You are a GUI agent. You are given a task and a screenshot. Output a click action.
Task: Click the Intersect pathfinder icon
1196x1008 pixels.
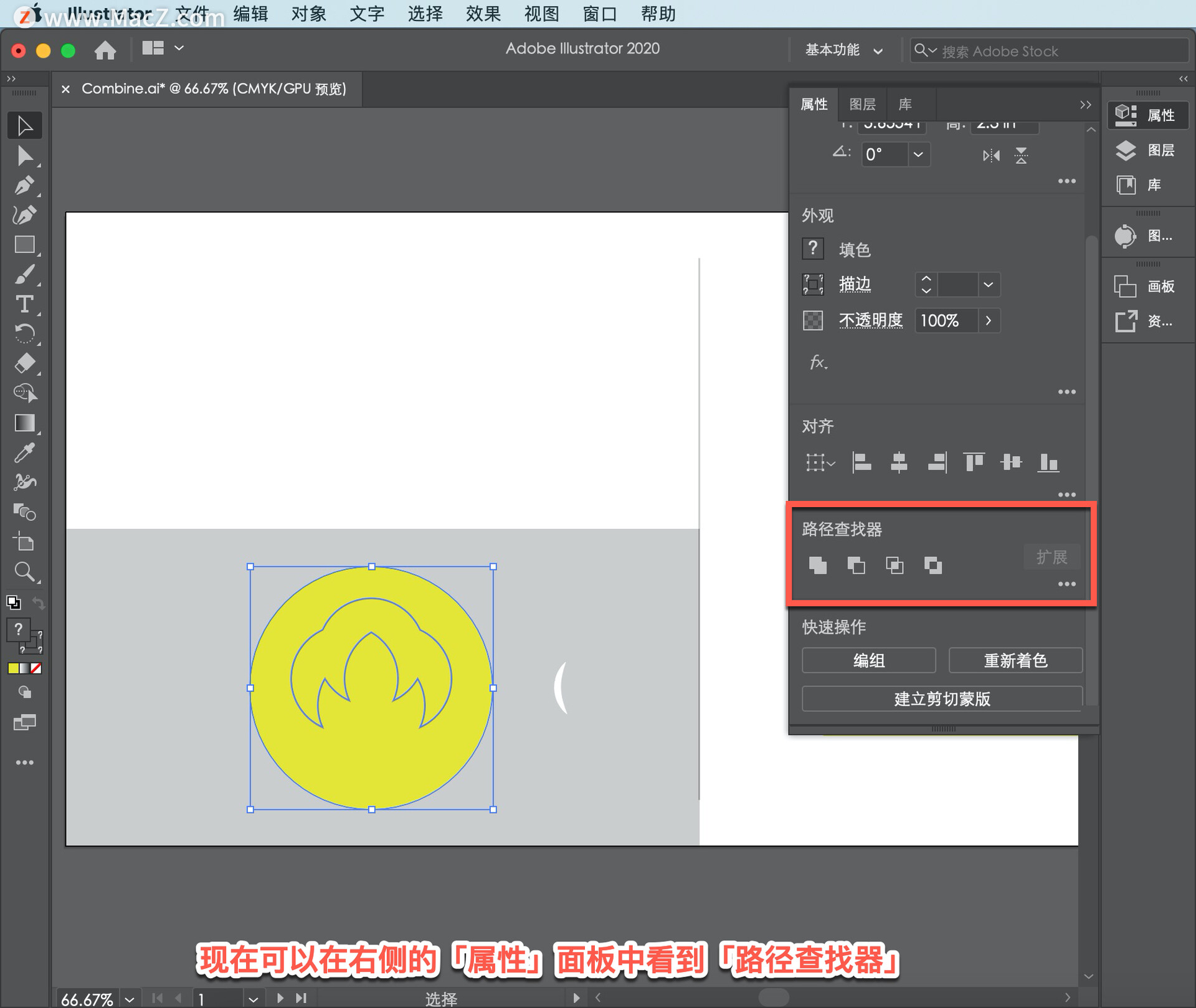[x=895, y=565]
